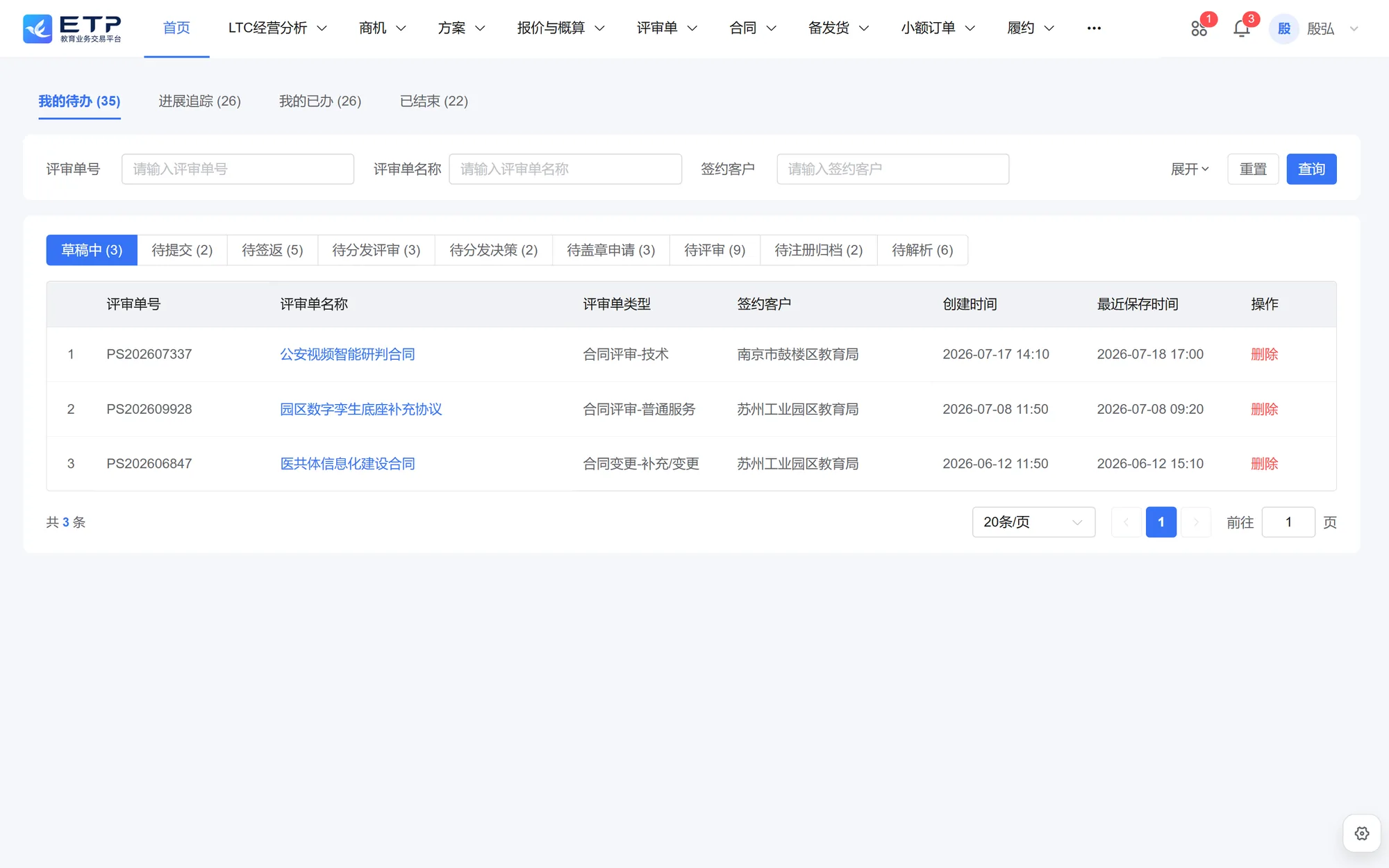Image resolution: width=1389 pixels, height=868 pixels.
Task: Select 我的待办 (35) tab
Action: pos(79,101)
